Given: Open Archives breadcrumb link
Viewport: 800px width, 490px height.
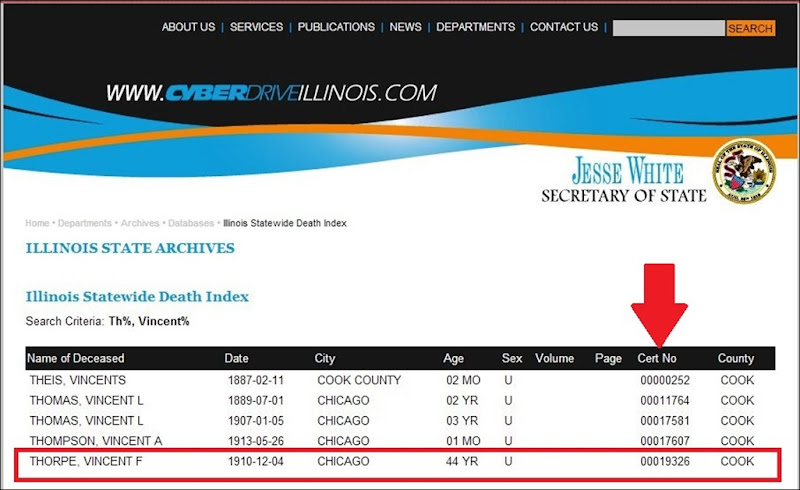Looking at the screenshot, I should tap(140, 223).
